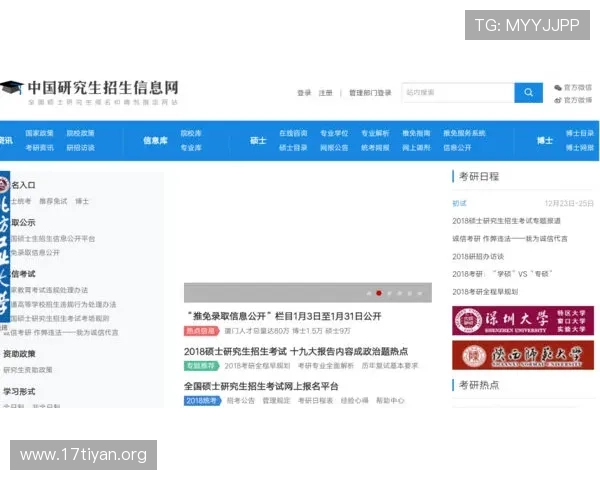This screenshot has width=600, height=480.
Task: Open headline 全国硕士研究生招生考试网上报名平台
Action: click(261, 386)
